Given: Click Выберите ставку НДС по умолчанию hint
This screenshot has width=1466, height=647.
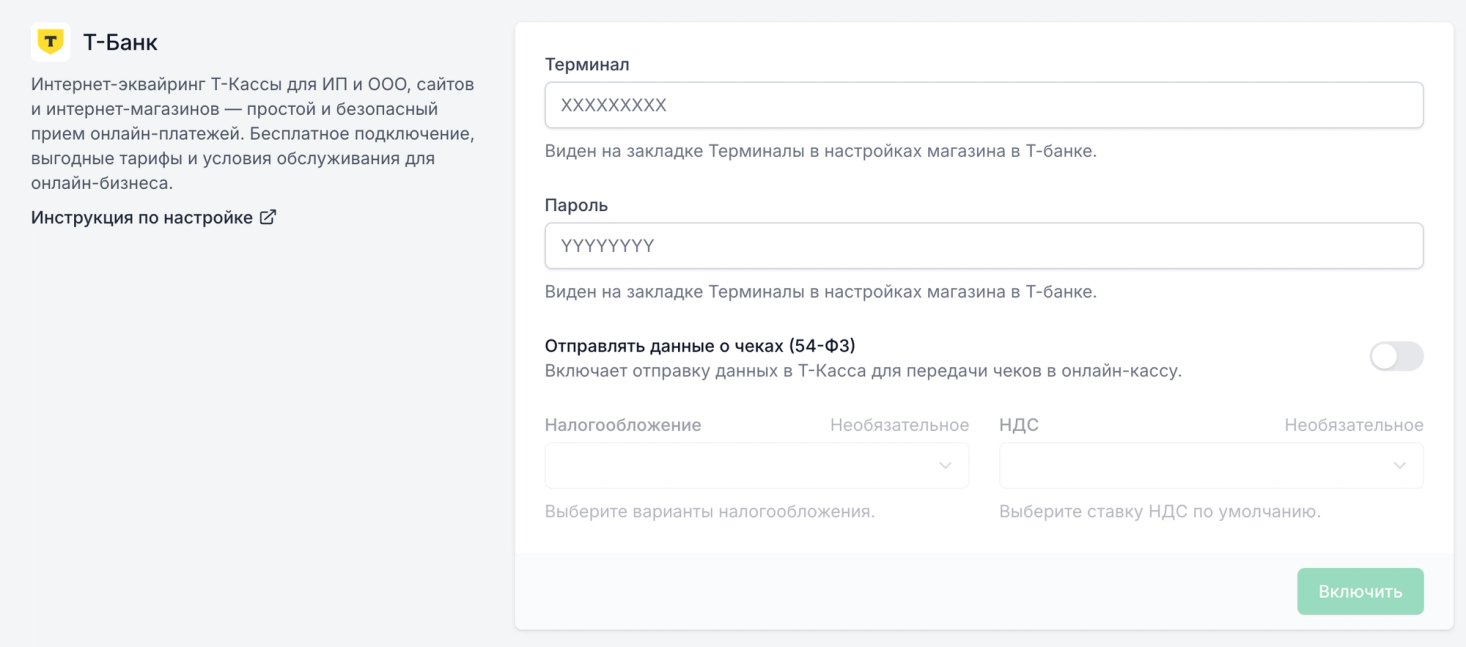Looking at the screenshot, I should (x=1160, y=512).
